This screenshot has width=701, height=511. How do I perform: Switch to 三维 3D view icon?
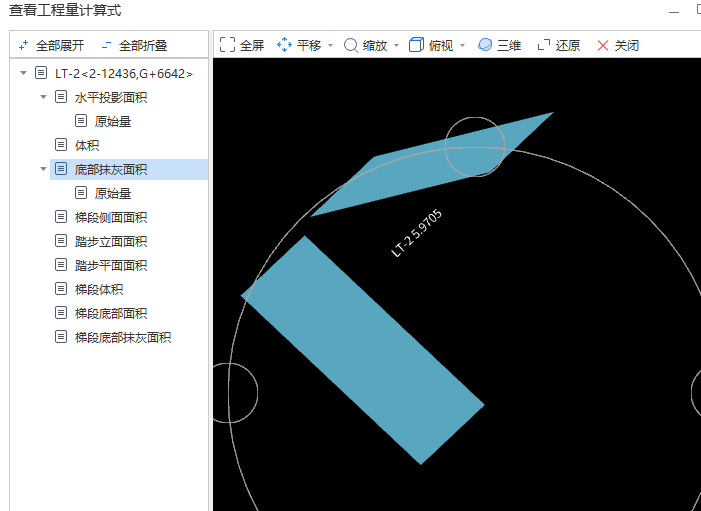(x=485, y=45)
